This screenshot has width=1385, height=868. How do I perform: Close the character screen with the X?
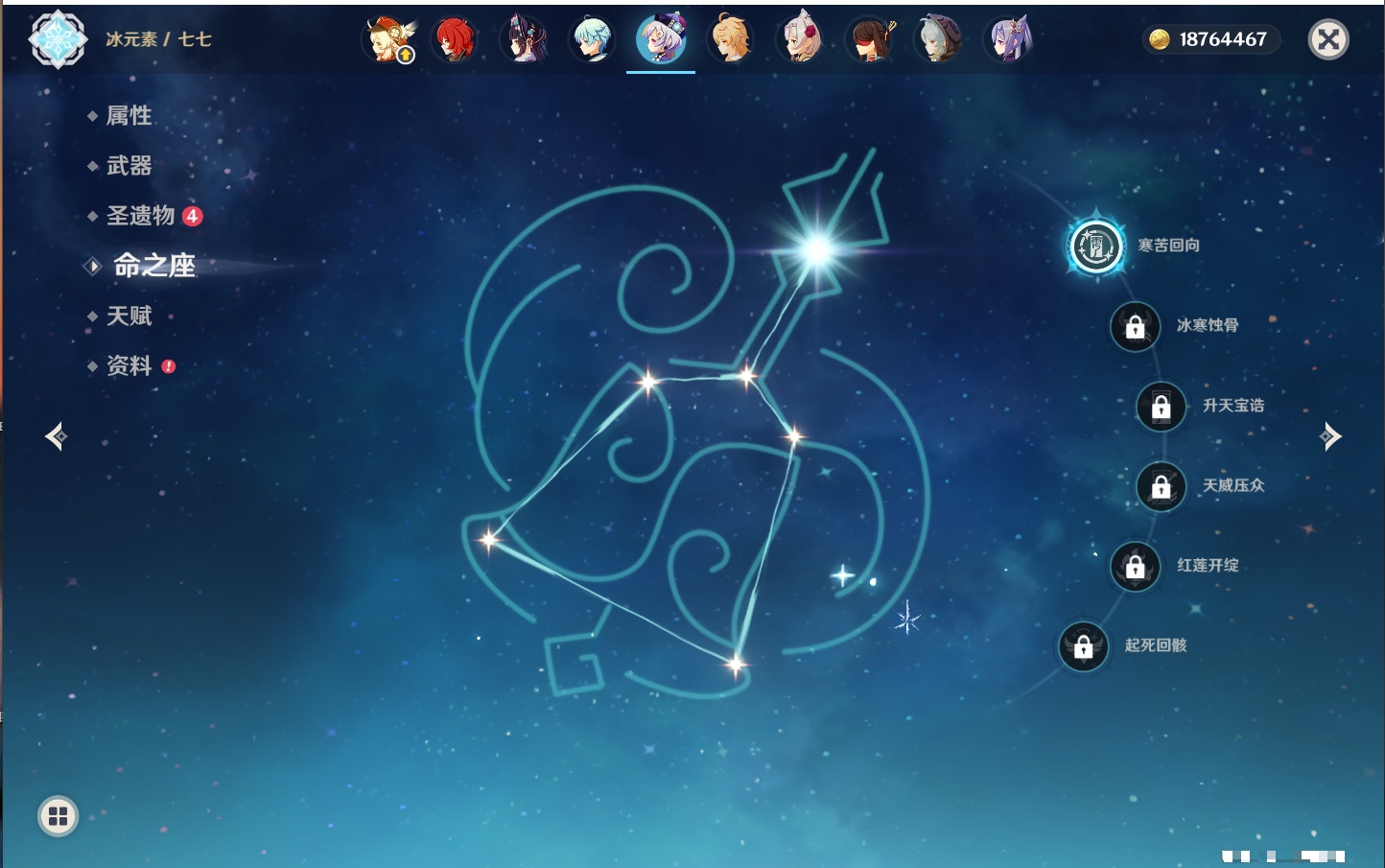(x=1328, y=39)
